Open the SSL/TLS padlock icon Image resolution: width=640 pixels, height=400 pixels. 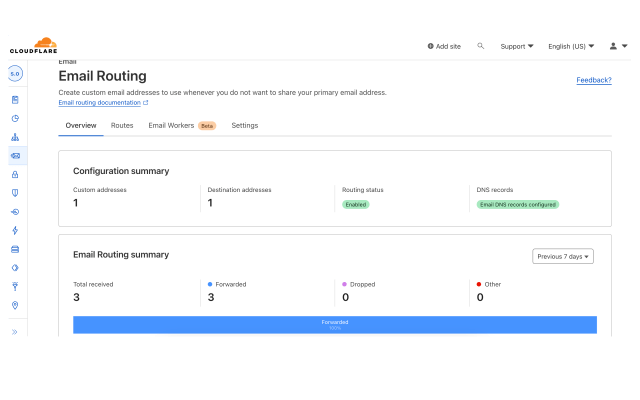pyautogui.click(x=15, y=175)
